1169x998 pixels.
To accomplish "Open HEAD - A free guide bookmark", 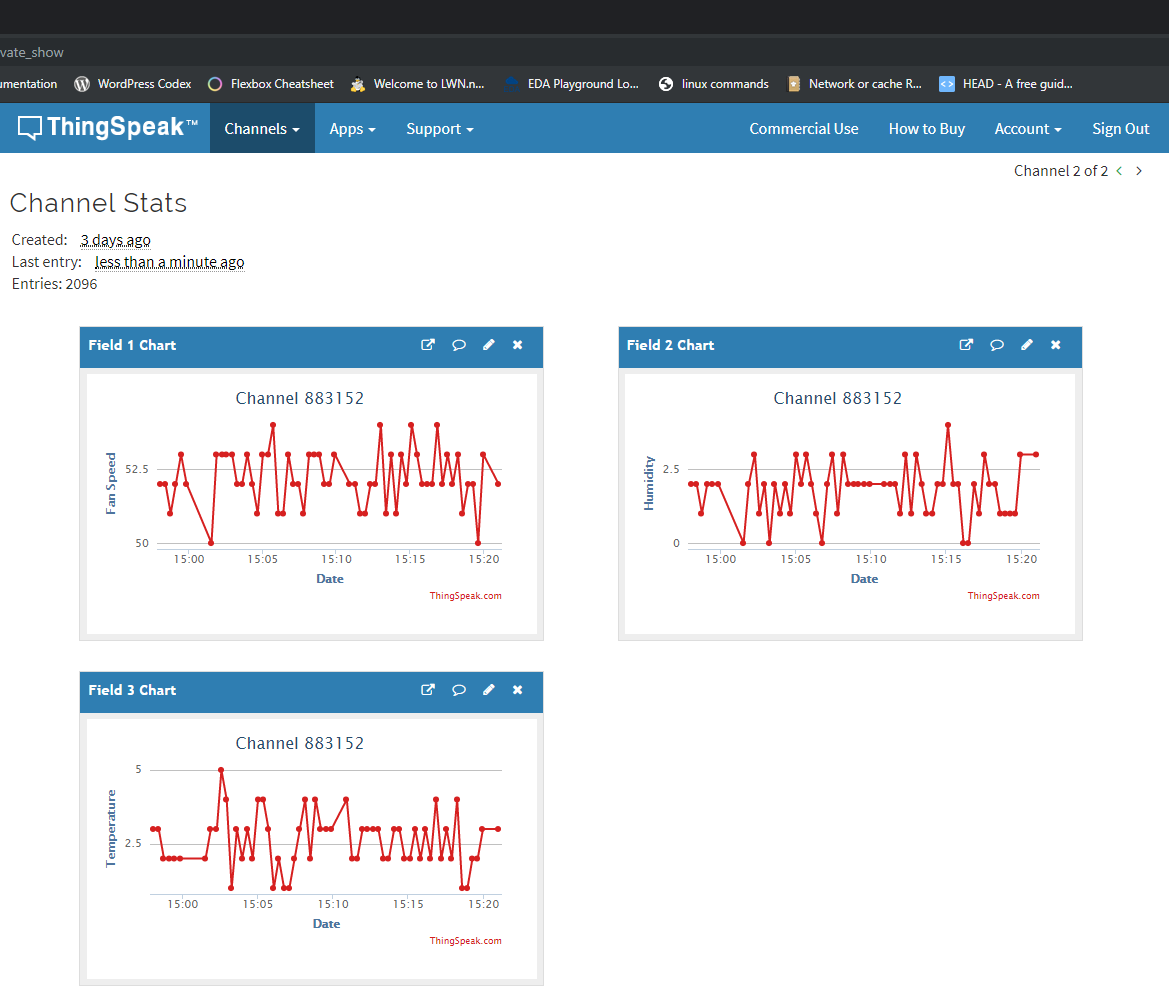I will (1006, 83).
